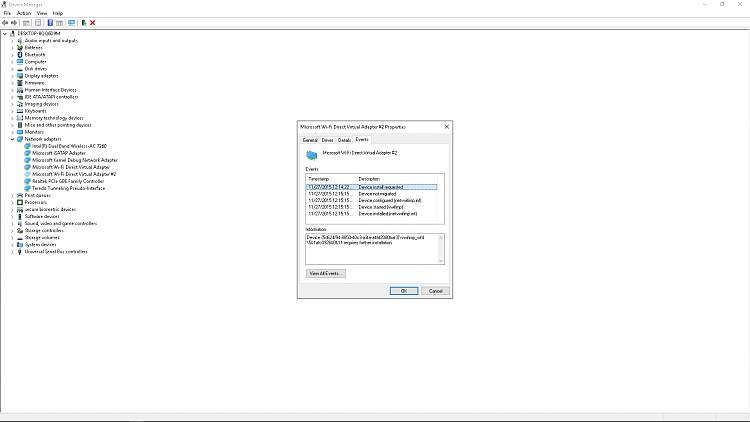Click the Processors category icon

click(20, 202)
